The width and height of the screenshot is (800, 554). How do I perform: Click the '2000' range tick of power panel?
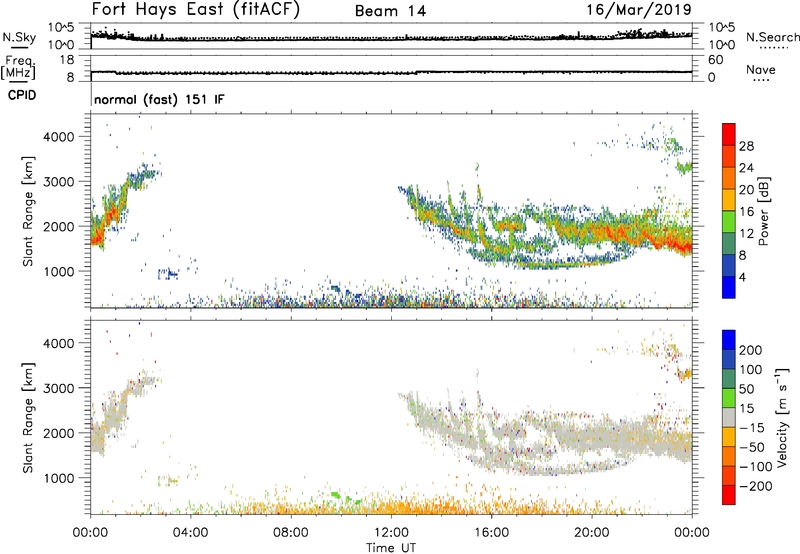click(59, 226)
